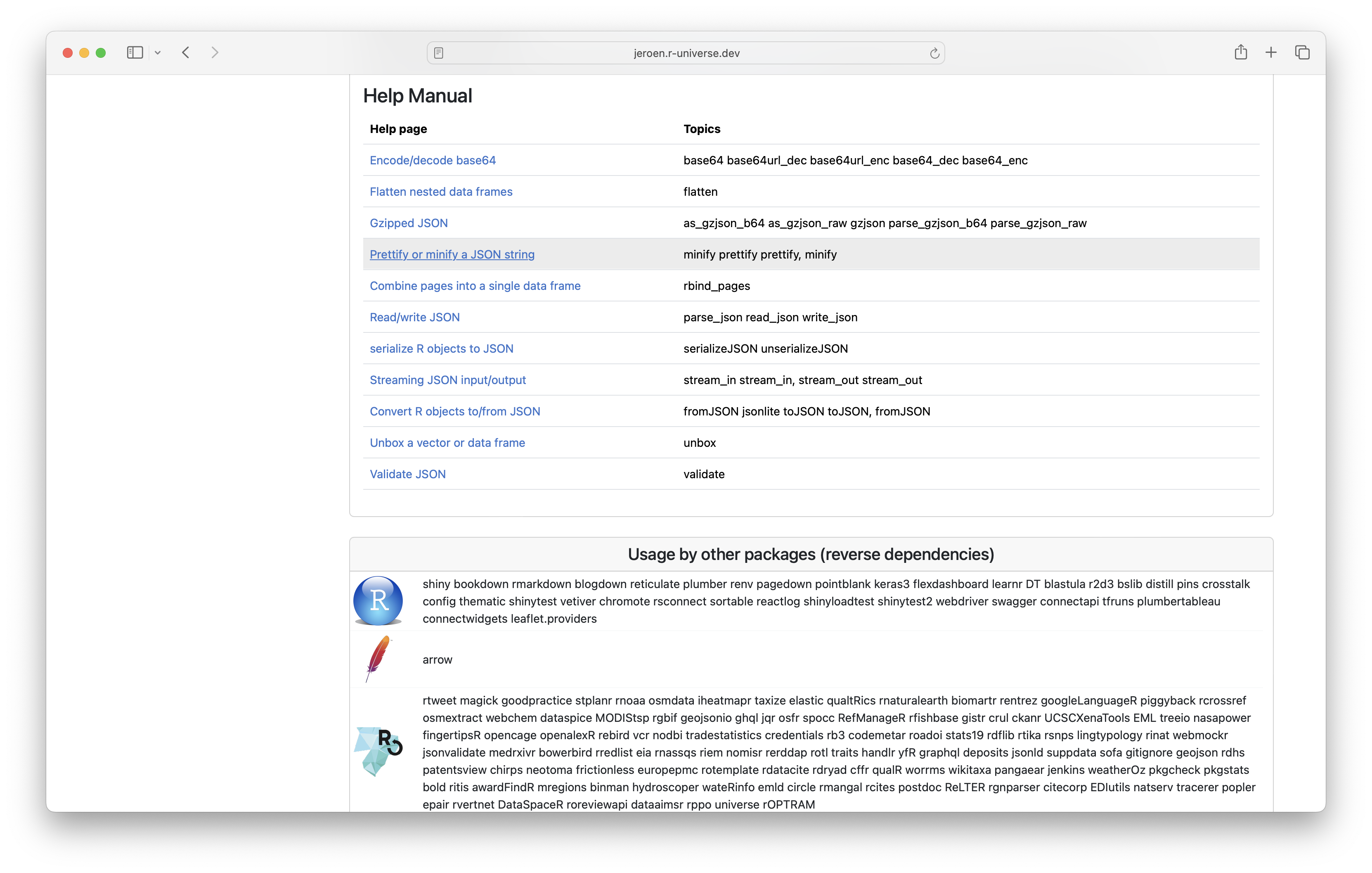Show the tab overview
The height and width of the screenshot is (873, 1372).
(1303, 52)
